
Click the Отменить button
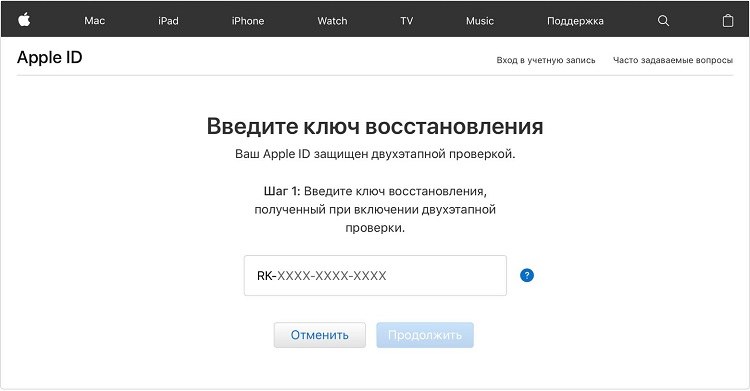click(320, 335)
